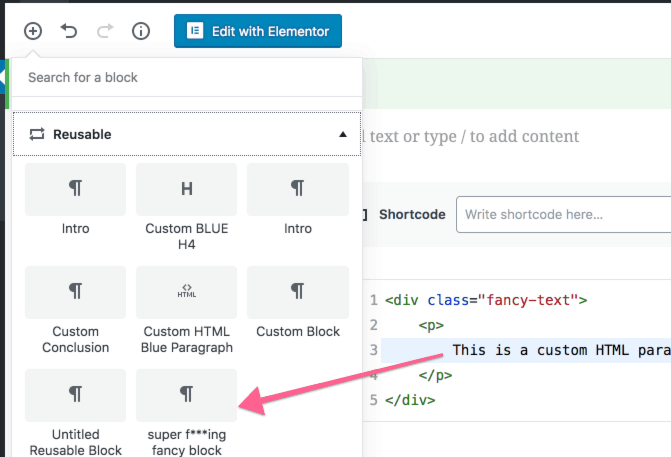Open the content structure info icon
The height and width of the screenshot is (457, 671).
141,31
